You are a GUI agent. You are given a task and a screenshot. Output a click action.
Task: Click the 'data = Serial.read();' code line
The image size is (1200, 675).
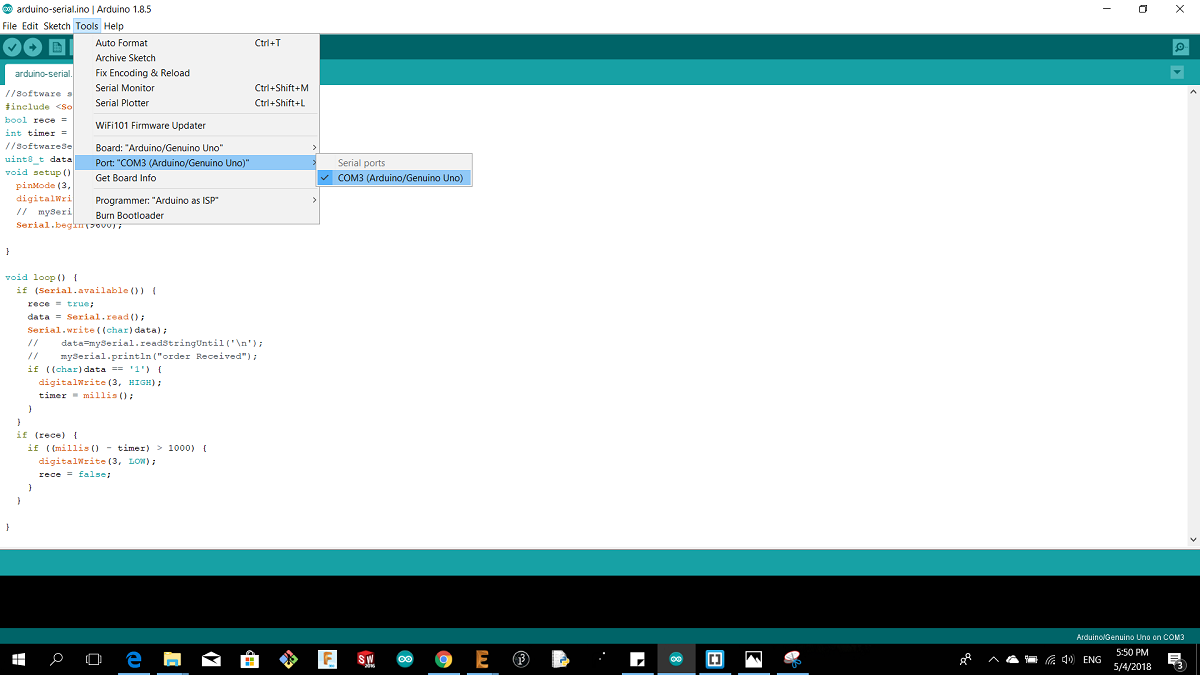(x=86, y=317)
